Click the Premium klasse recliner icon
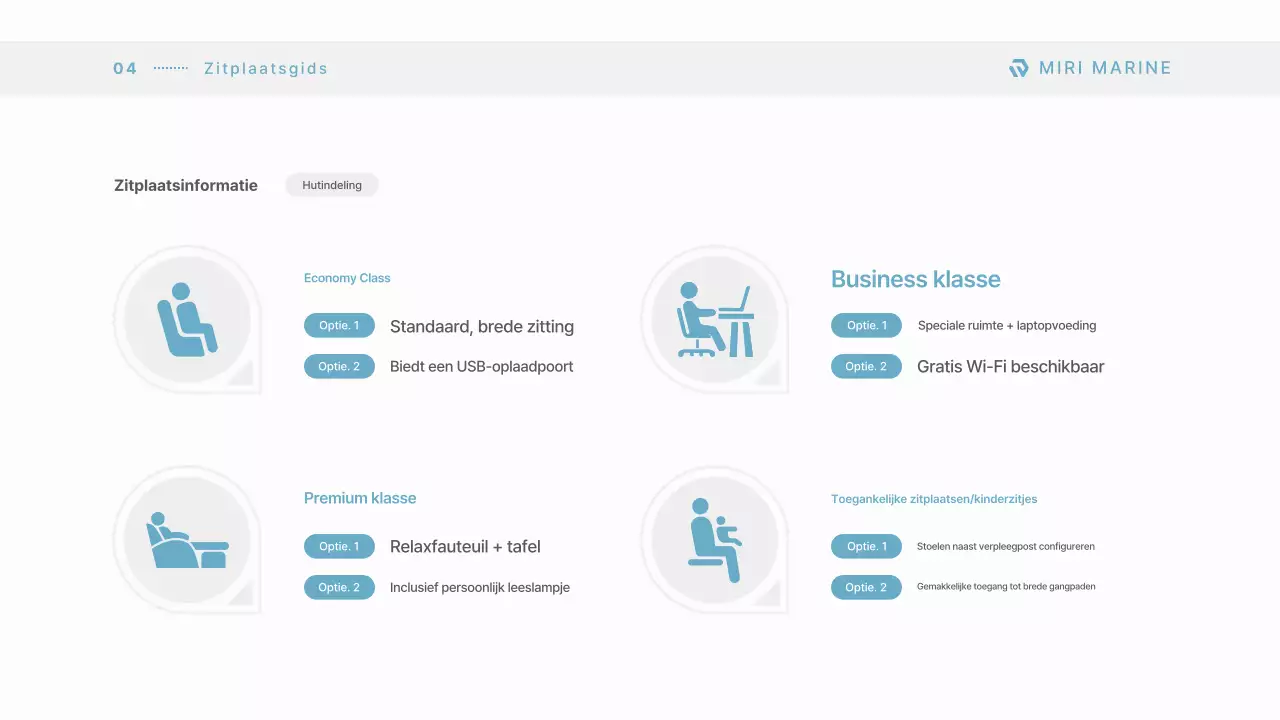This screenshot has height=720, width=1280. (x=187, y=541)
